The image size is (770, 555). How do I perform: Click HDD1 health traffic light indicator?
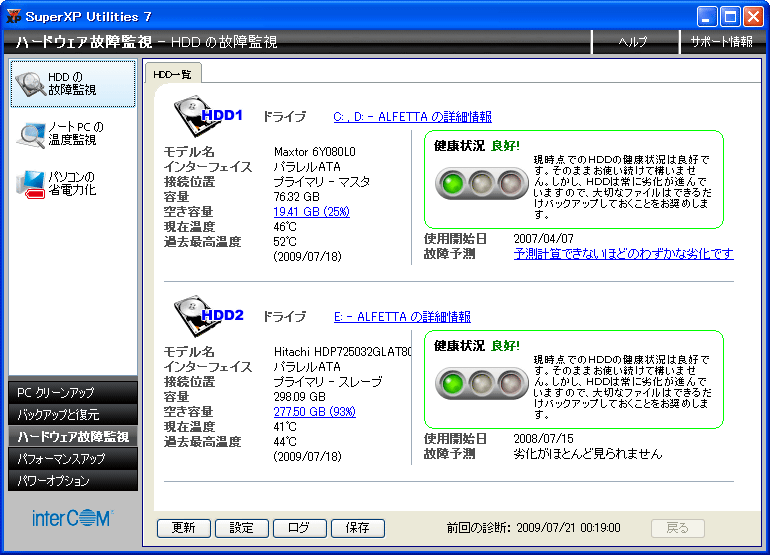point(481,184)
